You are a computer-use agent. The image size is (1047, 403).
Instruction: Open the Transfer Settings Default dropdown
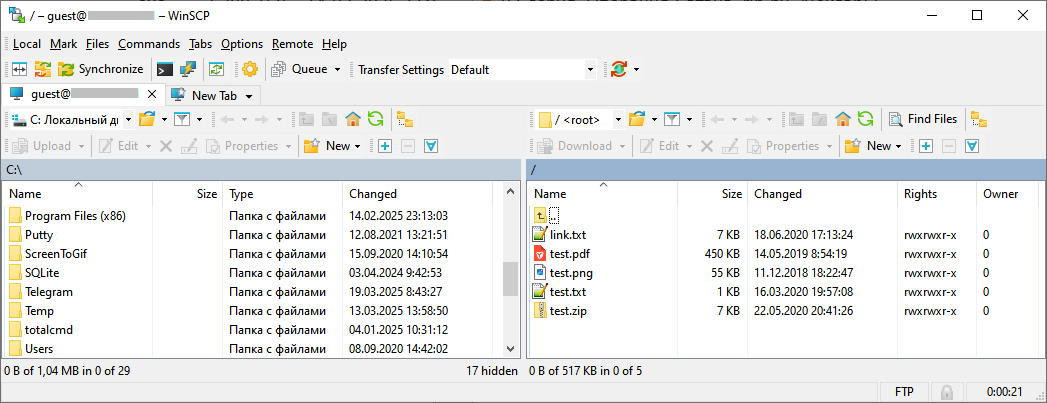[x=590, y=69]
